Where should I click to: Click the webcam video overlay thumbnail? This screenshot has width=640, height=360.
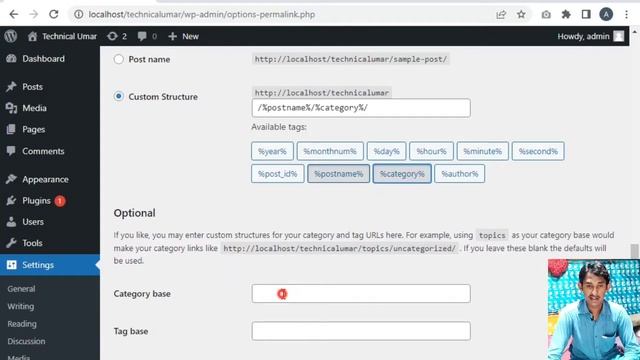point(594,310)
